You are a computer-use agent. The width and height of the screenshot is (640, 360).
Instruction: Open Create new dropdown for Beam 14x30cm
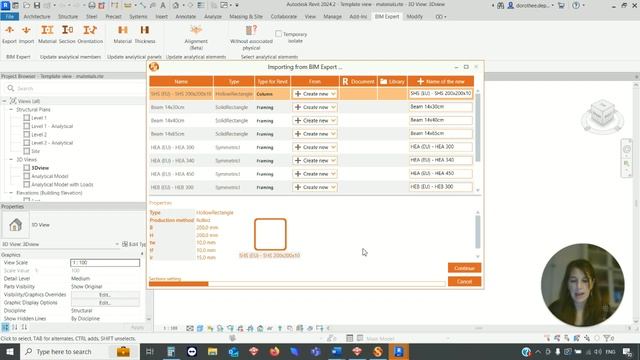coord(315,107)
